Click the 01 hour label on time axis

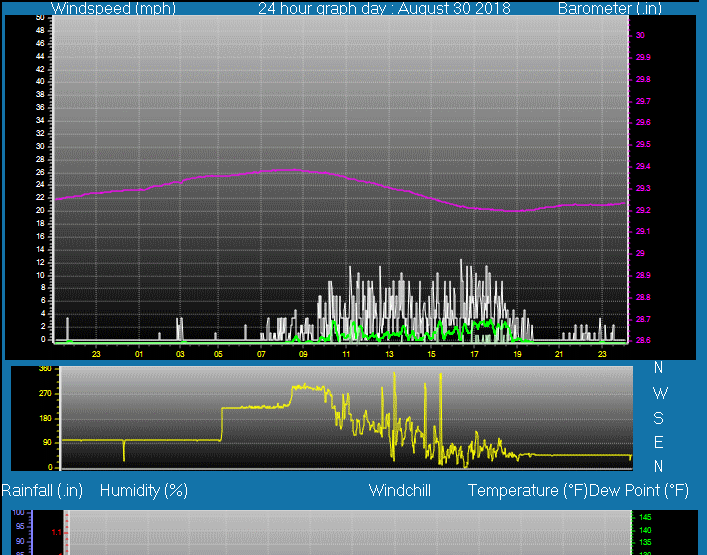(x=139, y=354)
